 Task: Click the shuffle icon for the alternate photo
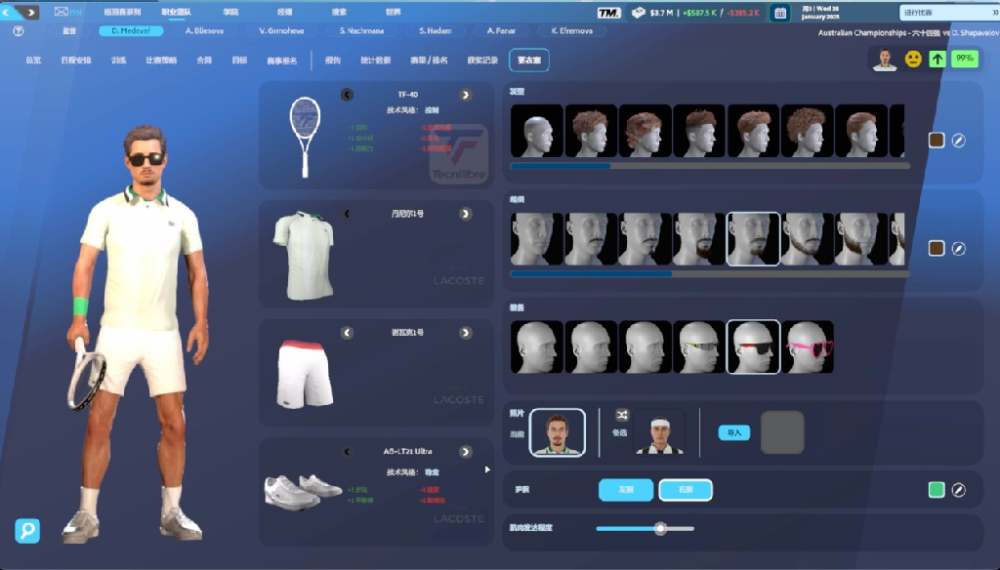point(622,415)
